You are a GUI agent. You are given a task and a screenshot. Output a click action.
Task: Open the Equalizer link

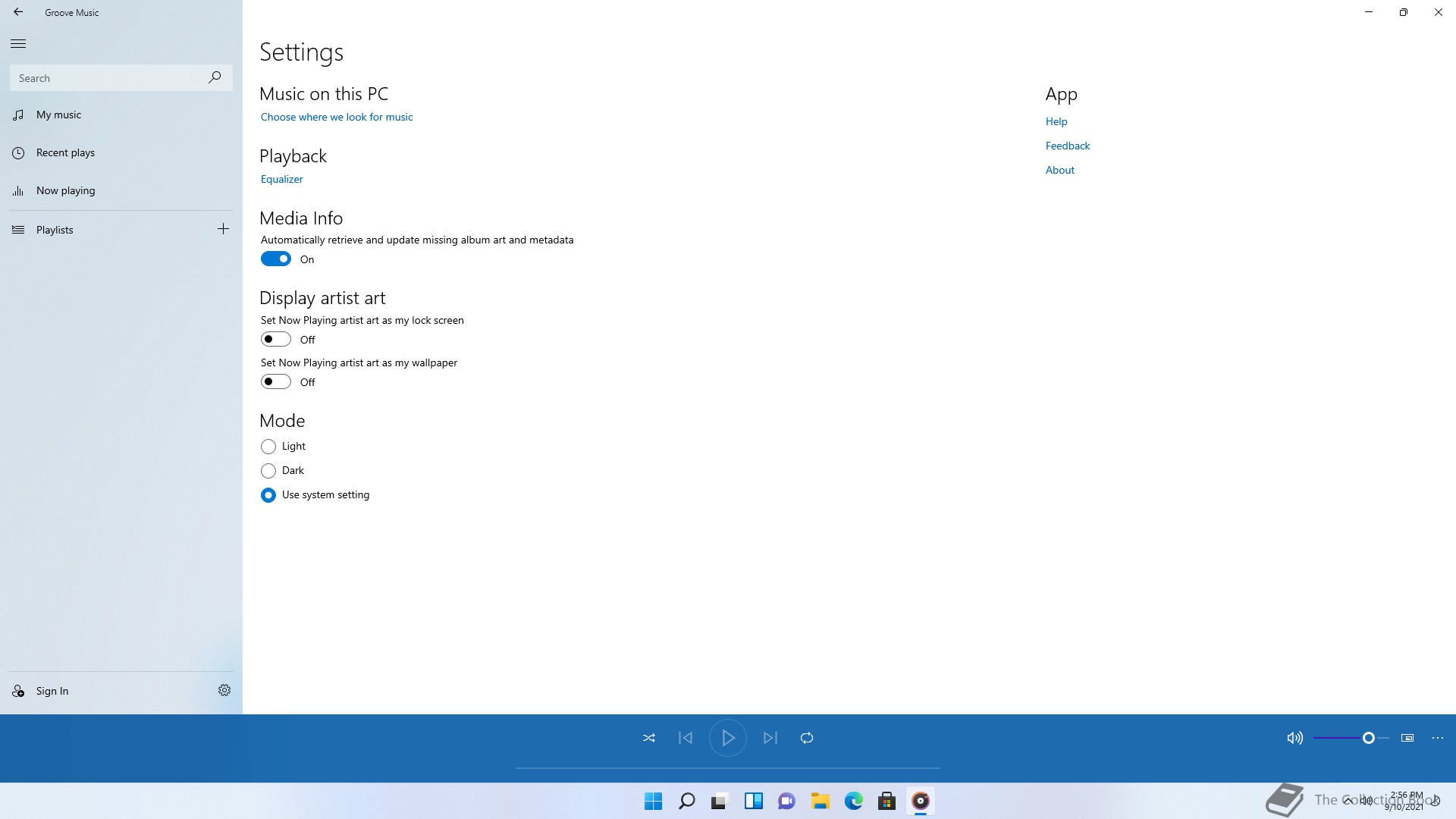tap(282, 179)
